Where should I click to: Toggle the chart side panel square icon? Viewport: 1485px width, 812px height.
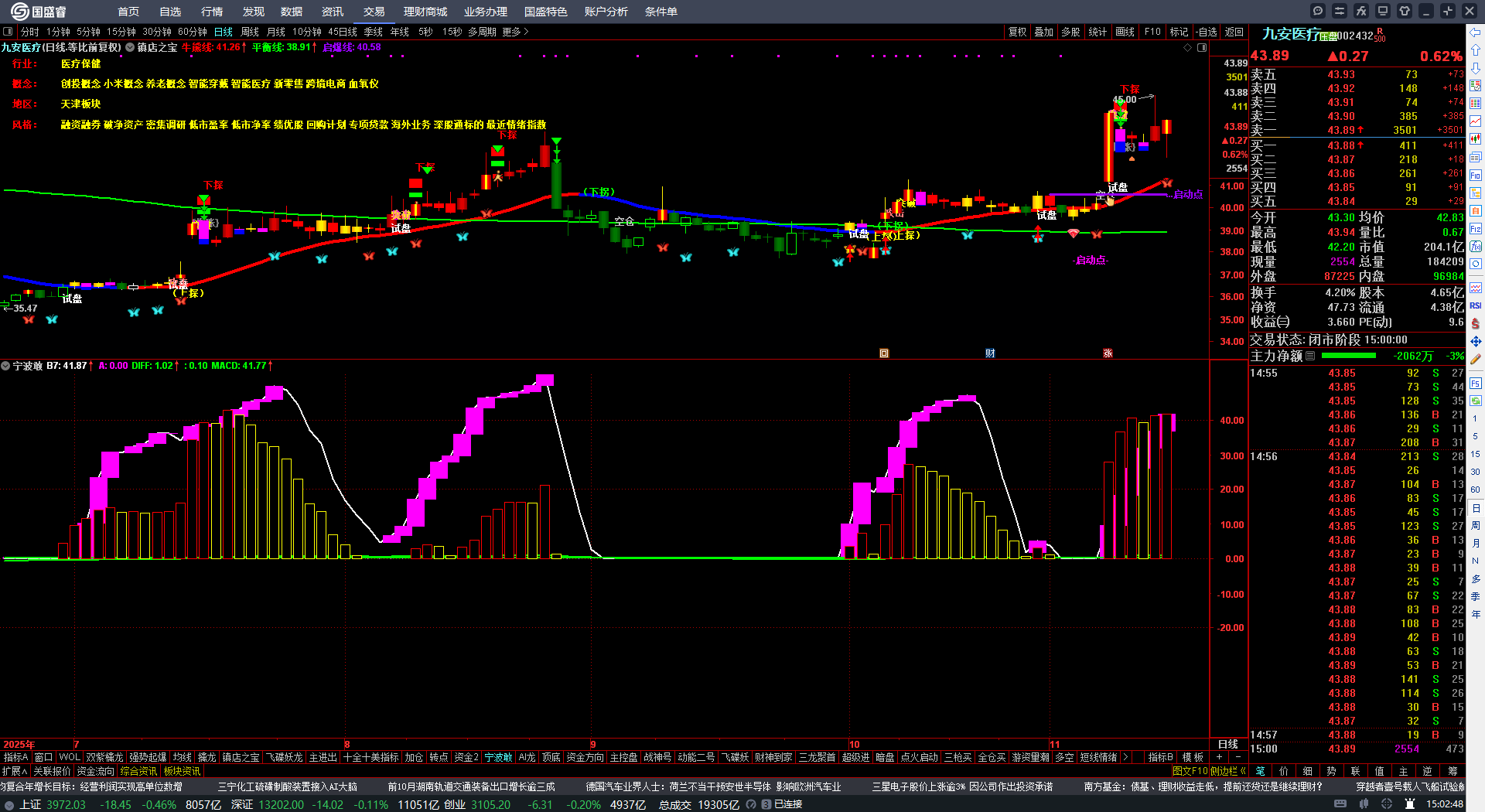point(1202,48)
